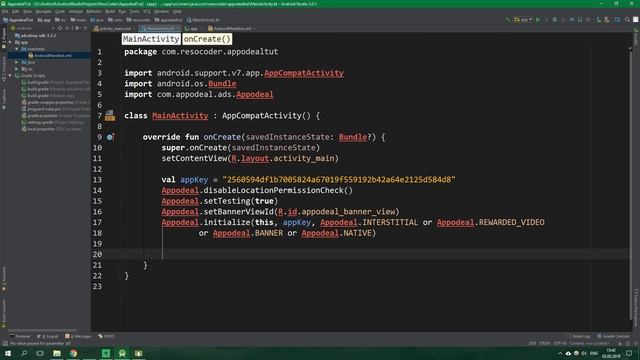
Task: Click the SDK Manager toolbar icon
Action: click(607, 20)
